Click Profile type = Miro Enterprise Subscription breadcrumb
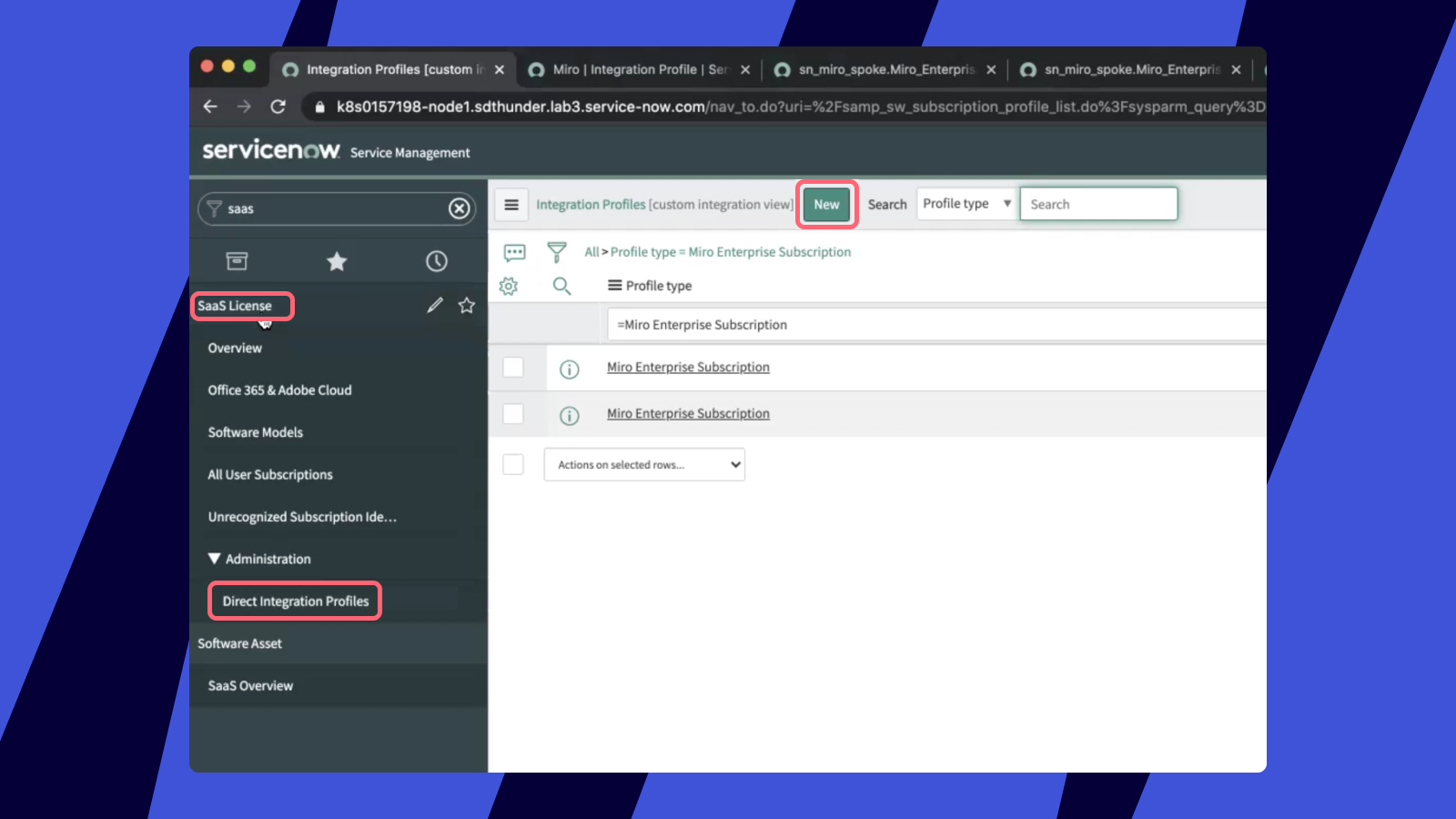1456x819 pixels. pyautogui.click(x=731, y=252)
